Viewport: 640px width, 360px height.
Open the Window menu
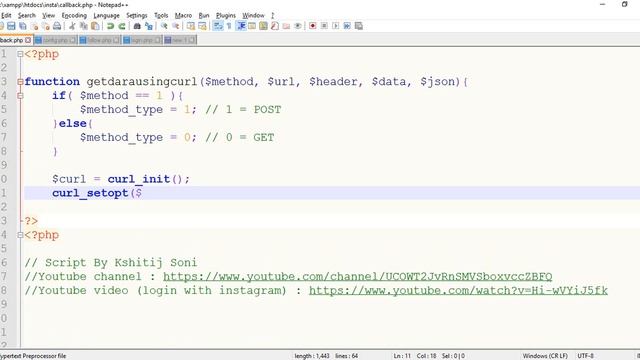(x=253, y=16)
